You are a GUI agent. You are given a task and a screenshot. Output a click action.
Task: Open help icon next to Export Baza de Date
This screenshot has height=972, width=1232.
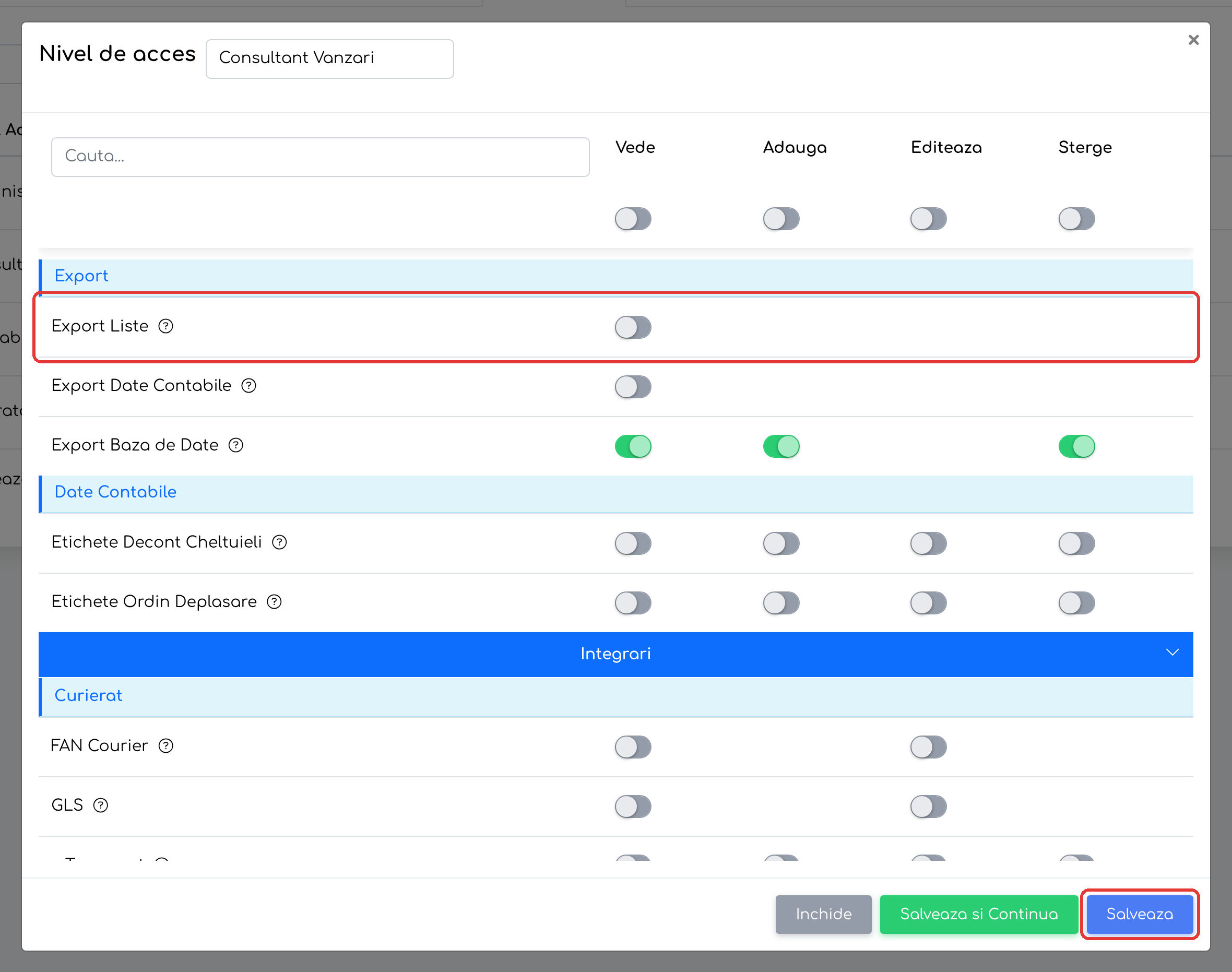click(235, 445)
